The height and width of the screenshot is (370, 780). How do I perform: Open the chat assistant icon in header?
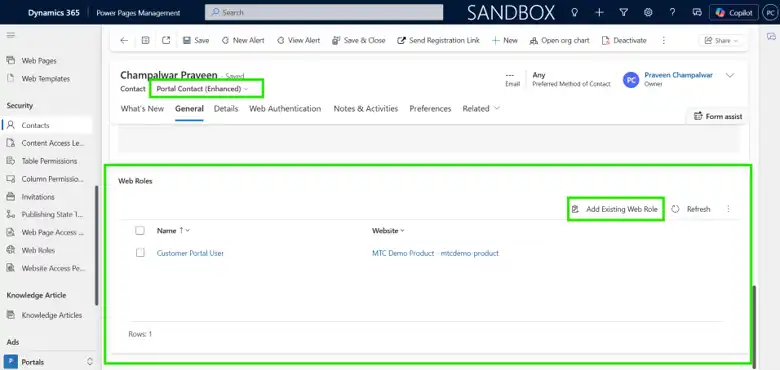[697, 12]
